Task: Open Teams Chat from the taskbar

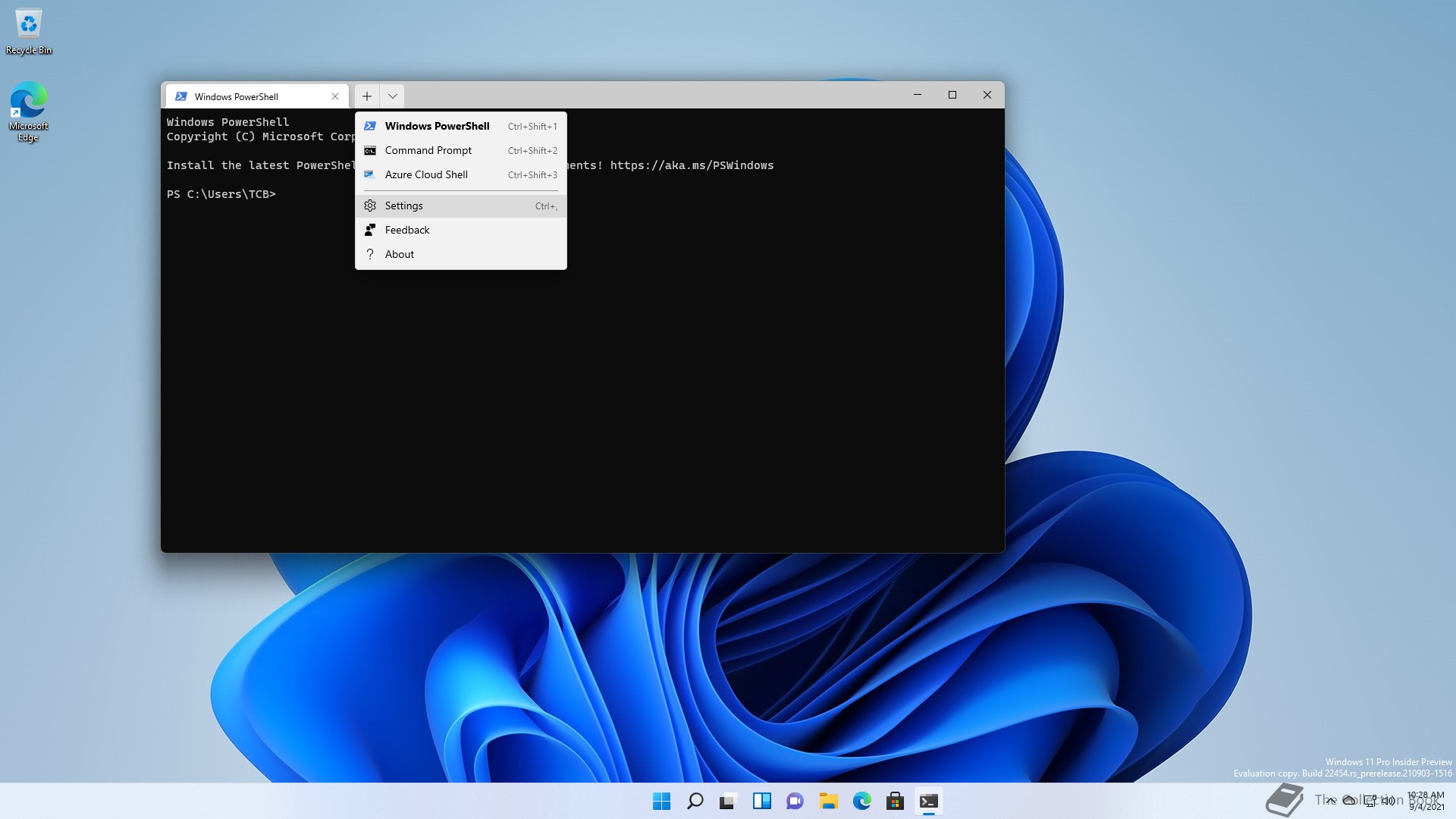Action: 795,801
